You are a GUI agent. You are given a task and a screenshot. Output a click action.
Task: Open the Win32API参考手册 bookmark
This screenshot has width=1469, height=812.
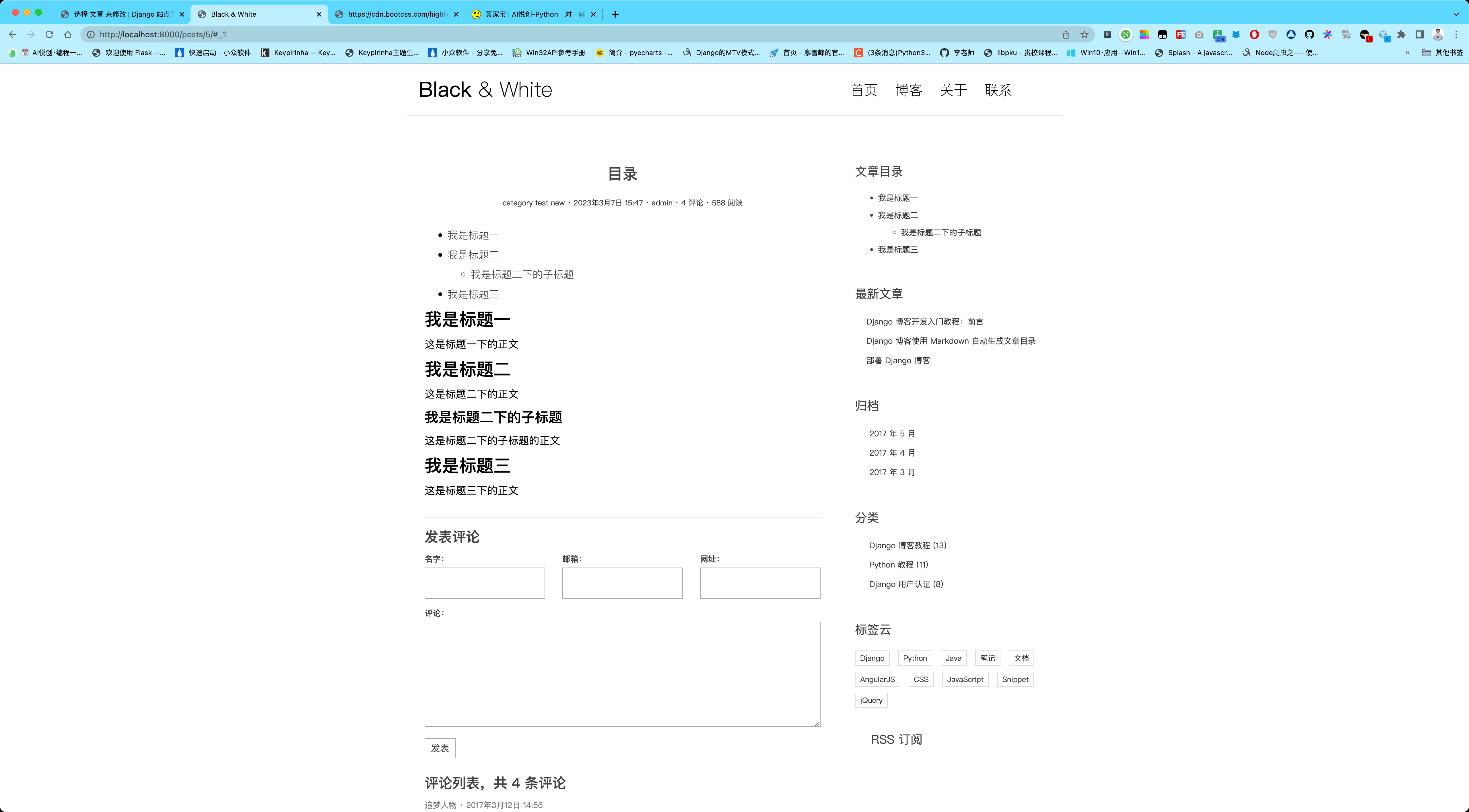549,53
